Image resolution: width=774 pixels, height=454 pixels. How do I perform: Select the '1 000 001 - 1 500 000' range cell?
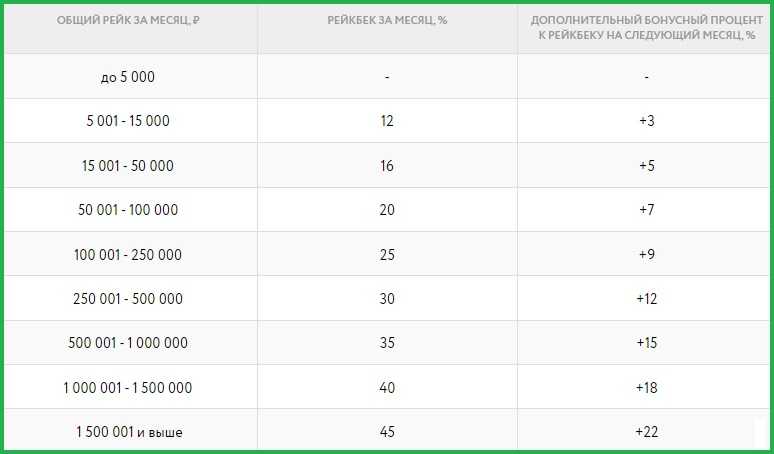(128, 387)
